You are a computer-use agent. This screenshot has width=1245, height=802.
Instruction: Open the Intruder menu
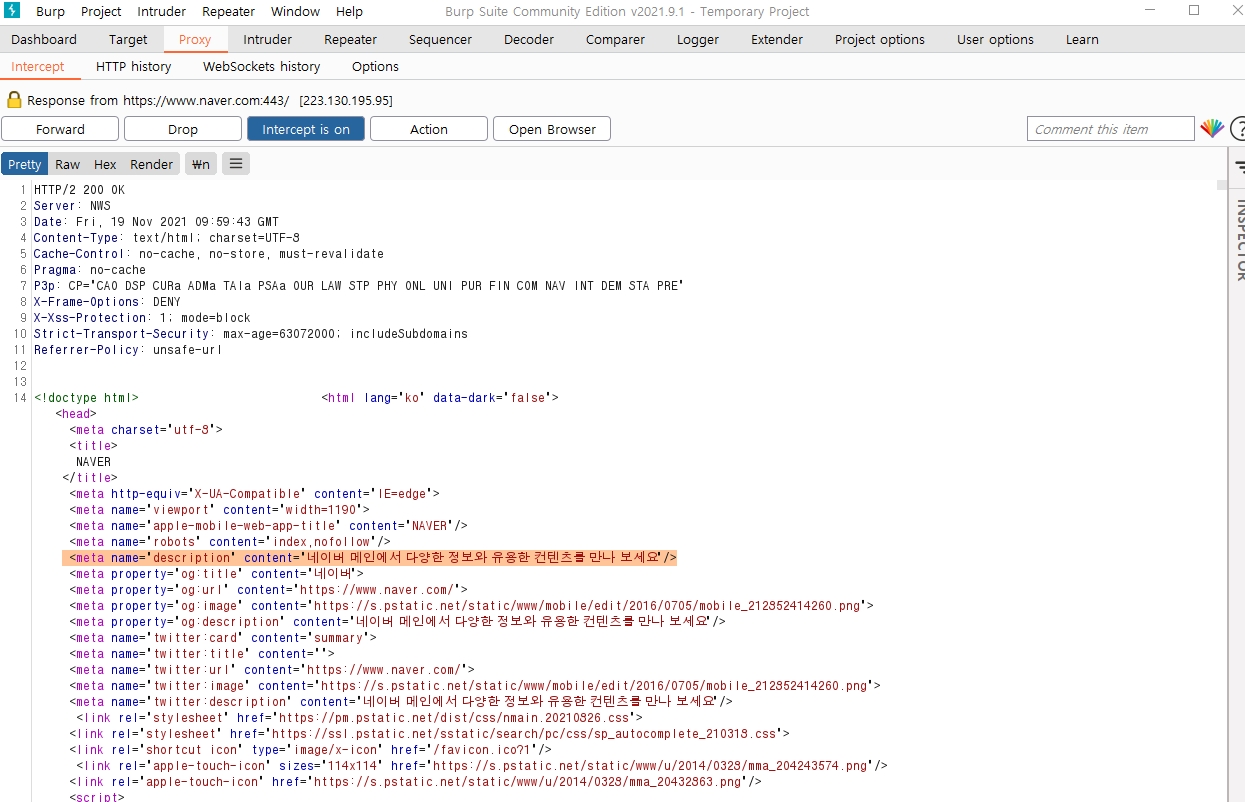162,11
